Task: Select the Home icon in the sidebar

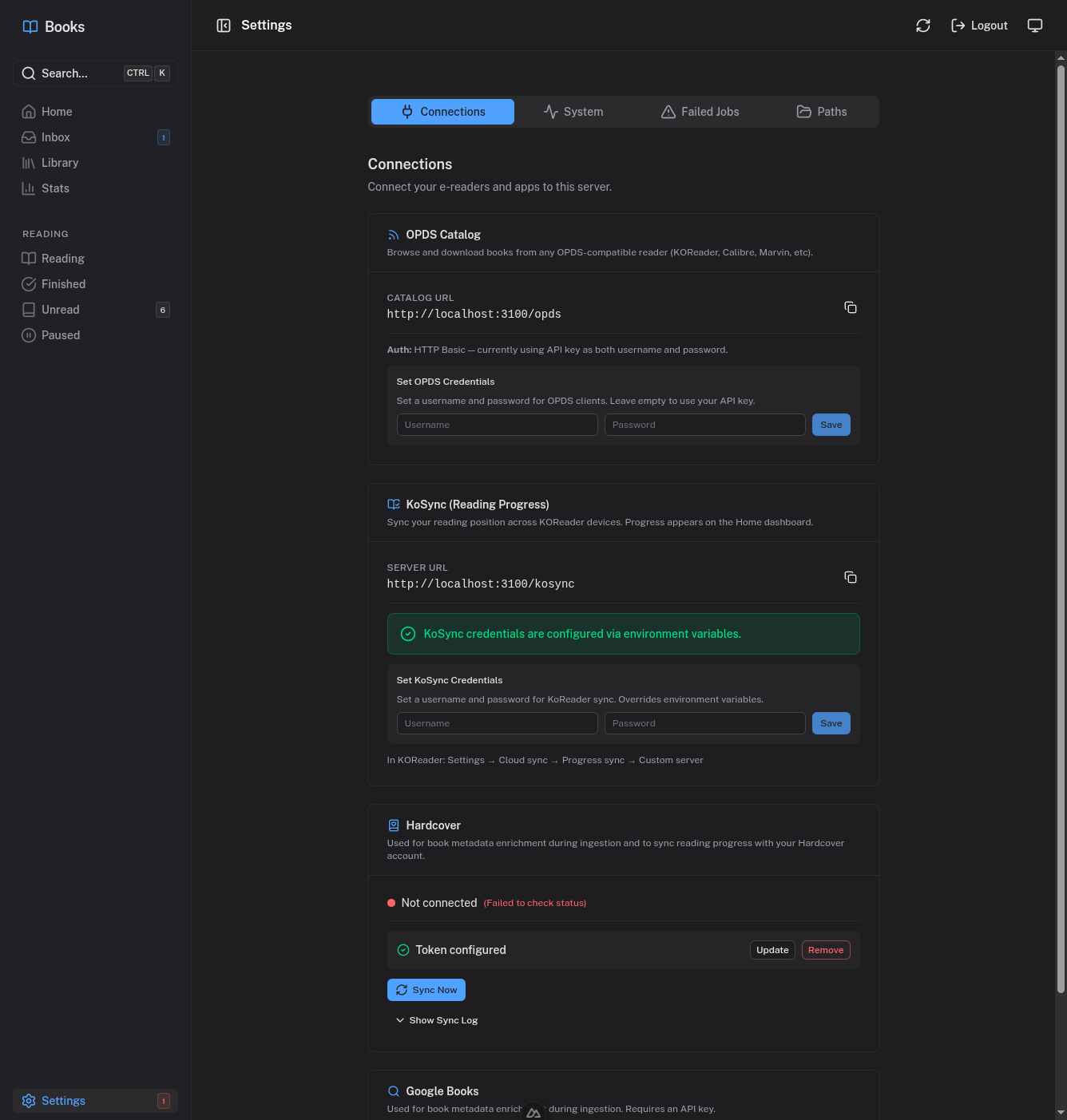Action: click(29, 112)
